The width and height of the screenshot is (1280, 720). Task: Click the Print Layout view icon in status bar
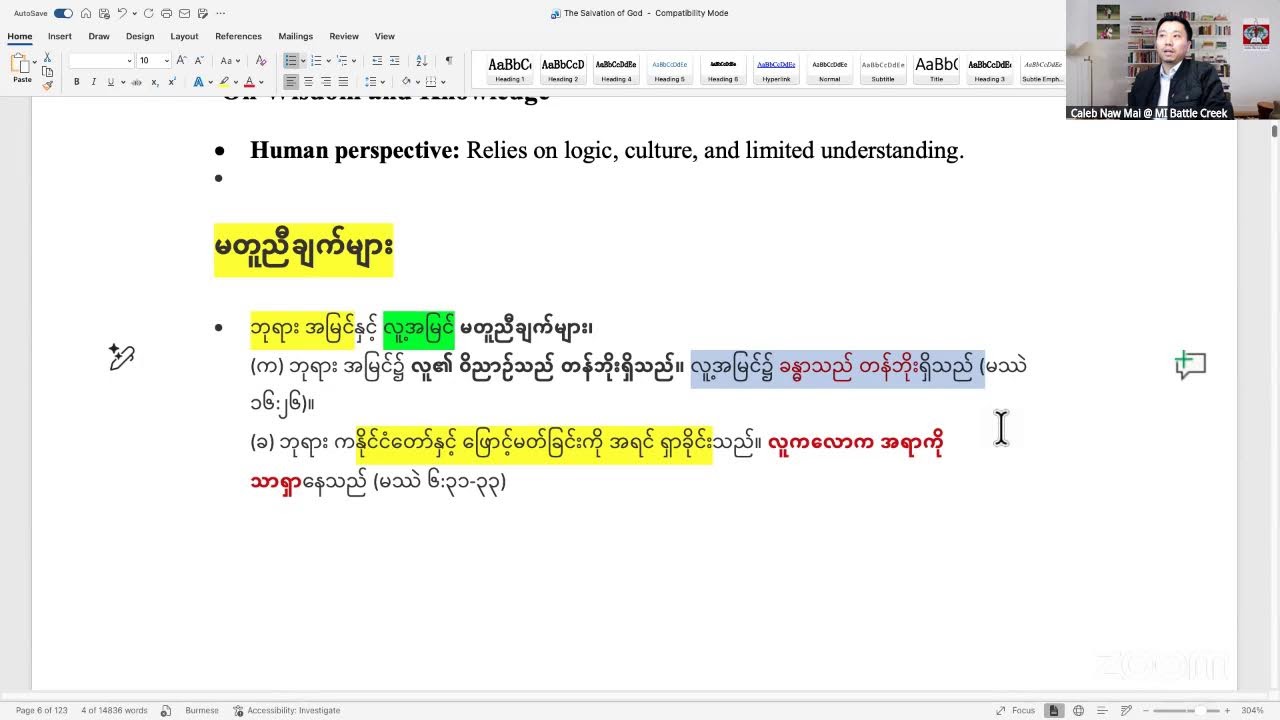click(1053, 710)
